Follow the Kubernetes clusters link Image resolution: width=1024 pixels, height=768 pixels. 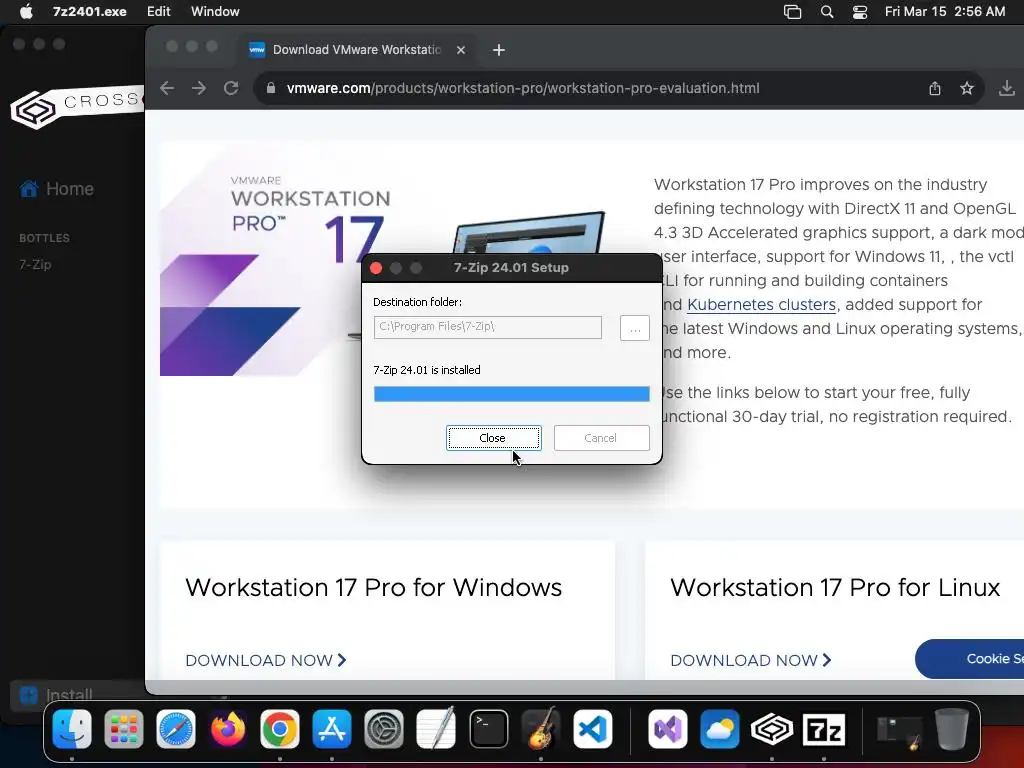point(761,304)
